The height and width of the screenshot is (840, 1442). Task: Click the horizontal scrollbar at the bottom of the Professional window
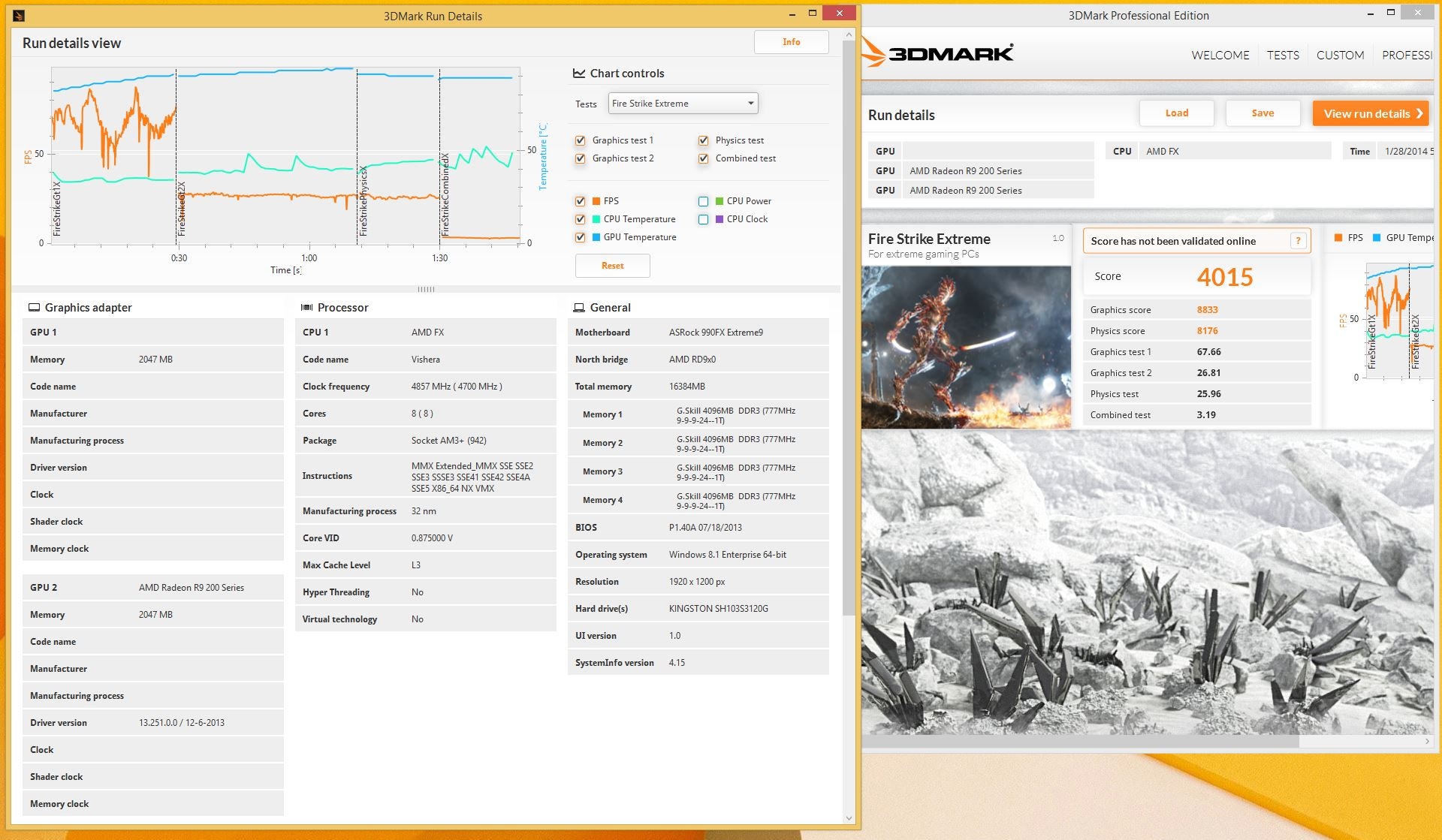(1080, 741)
